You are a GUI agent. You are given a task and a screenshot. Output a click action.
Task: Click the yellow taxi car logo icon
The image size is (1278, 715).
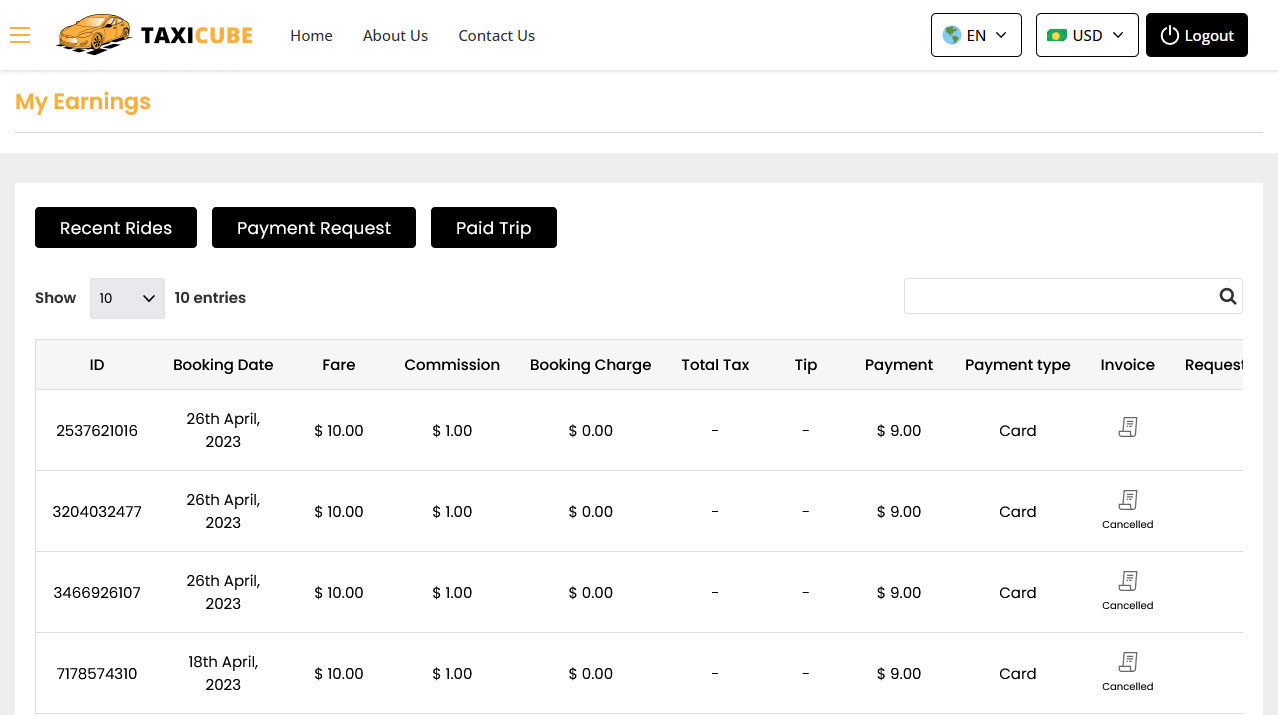[x=94, y=33]
